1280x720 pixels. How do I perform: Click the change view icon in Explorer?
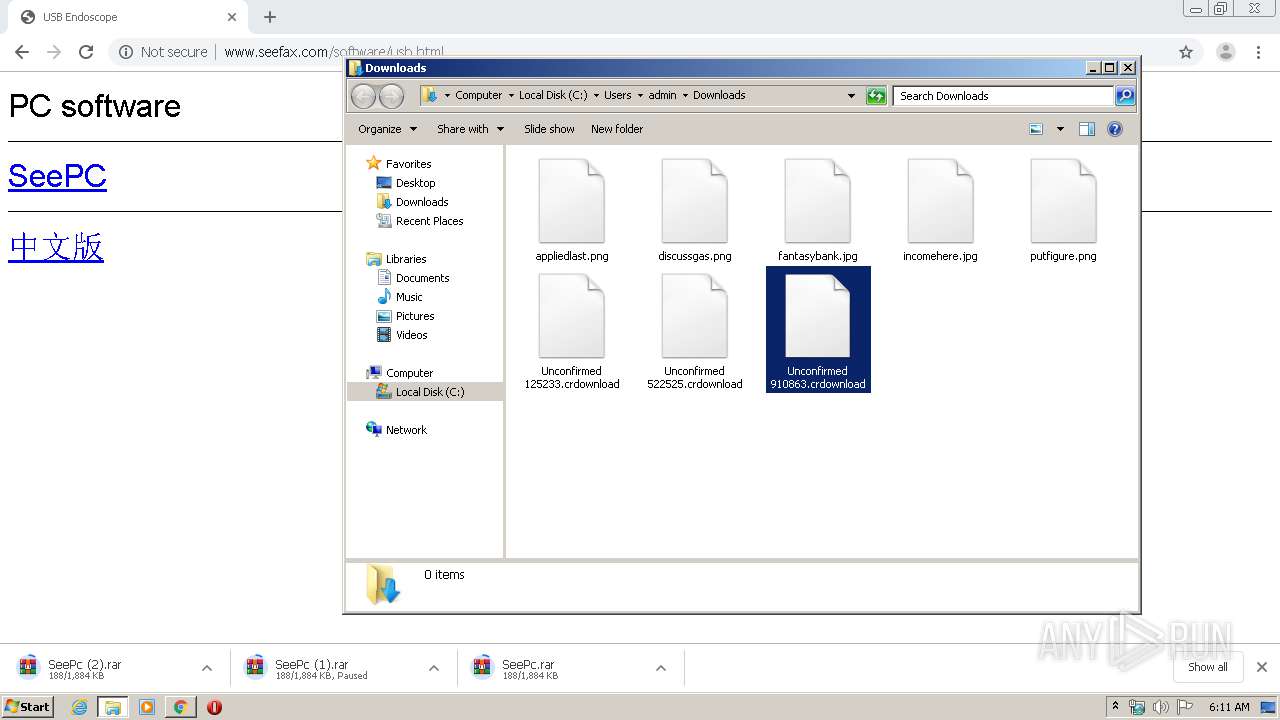coord(1036,129)
